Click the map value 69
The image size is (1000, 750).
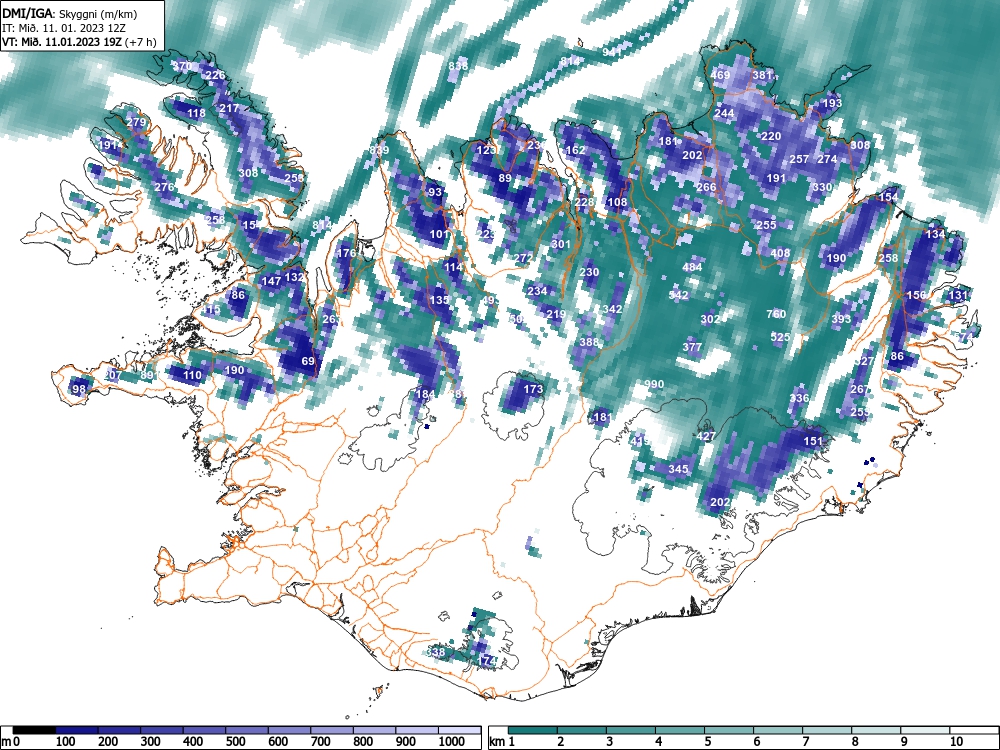tap(308, 360)
